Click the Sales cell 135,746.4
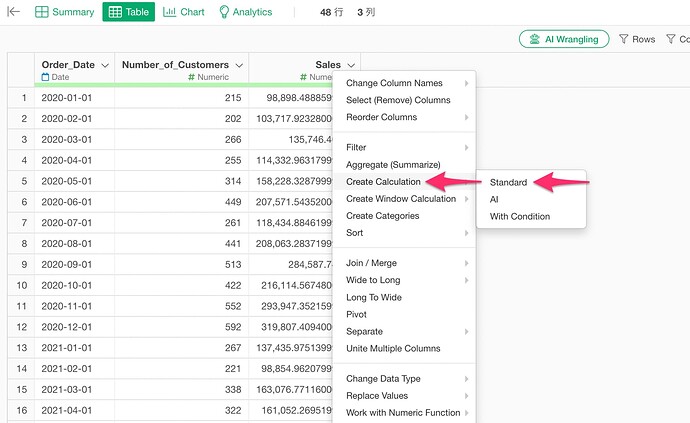The image size is (690, 423). 291,140
